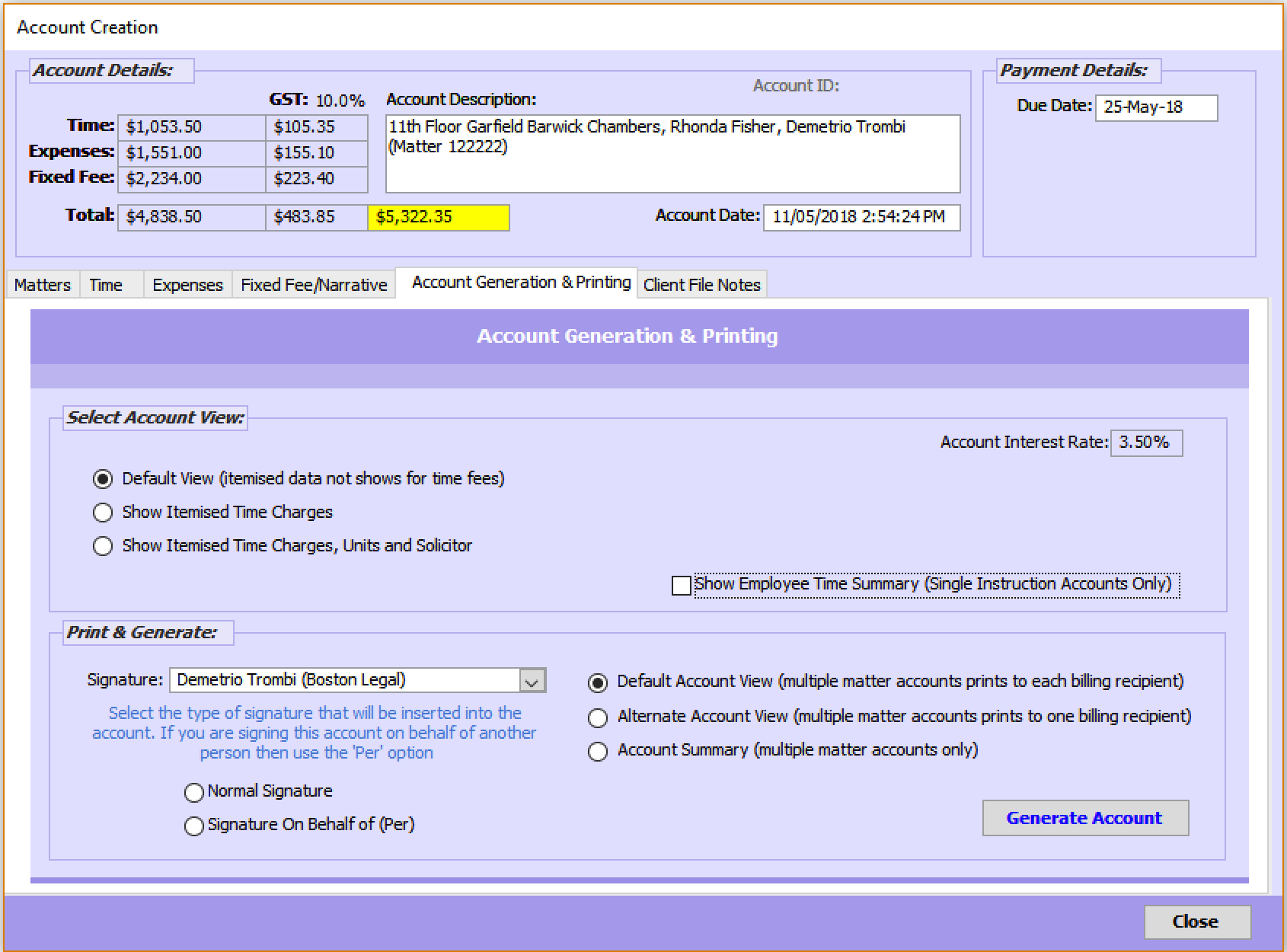The width and height of the screenshot is (1287, 952).
Task: Select Alternate Account View radio button
Action: 598,717
